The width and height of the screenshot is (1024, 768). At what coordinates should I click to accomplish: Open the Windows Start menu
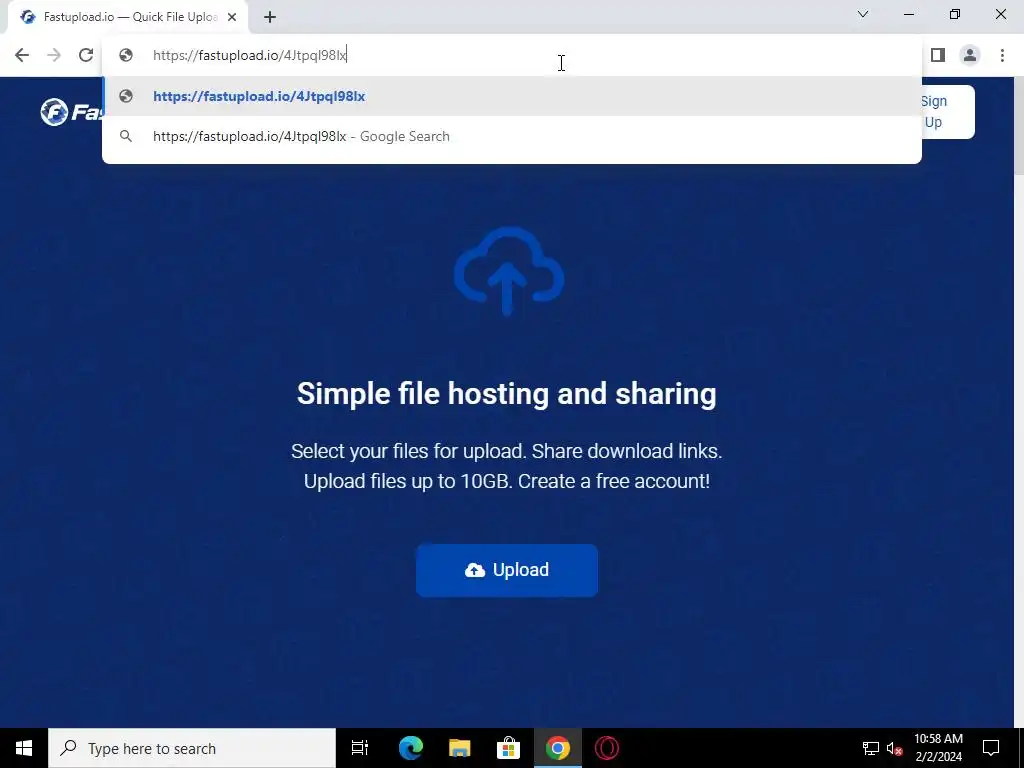tap(24, 748)
